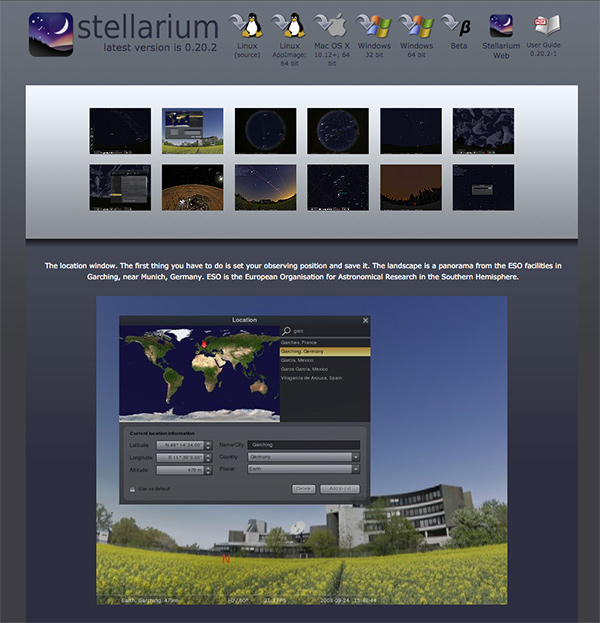The width and height of the screenshot is (600, 623).
Task: Select highlighted 'Garching, Germany' list entry
Action: click(x=325, y=352)
